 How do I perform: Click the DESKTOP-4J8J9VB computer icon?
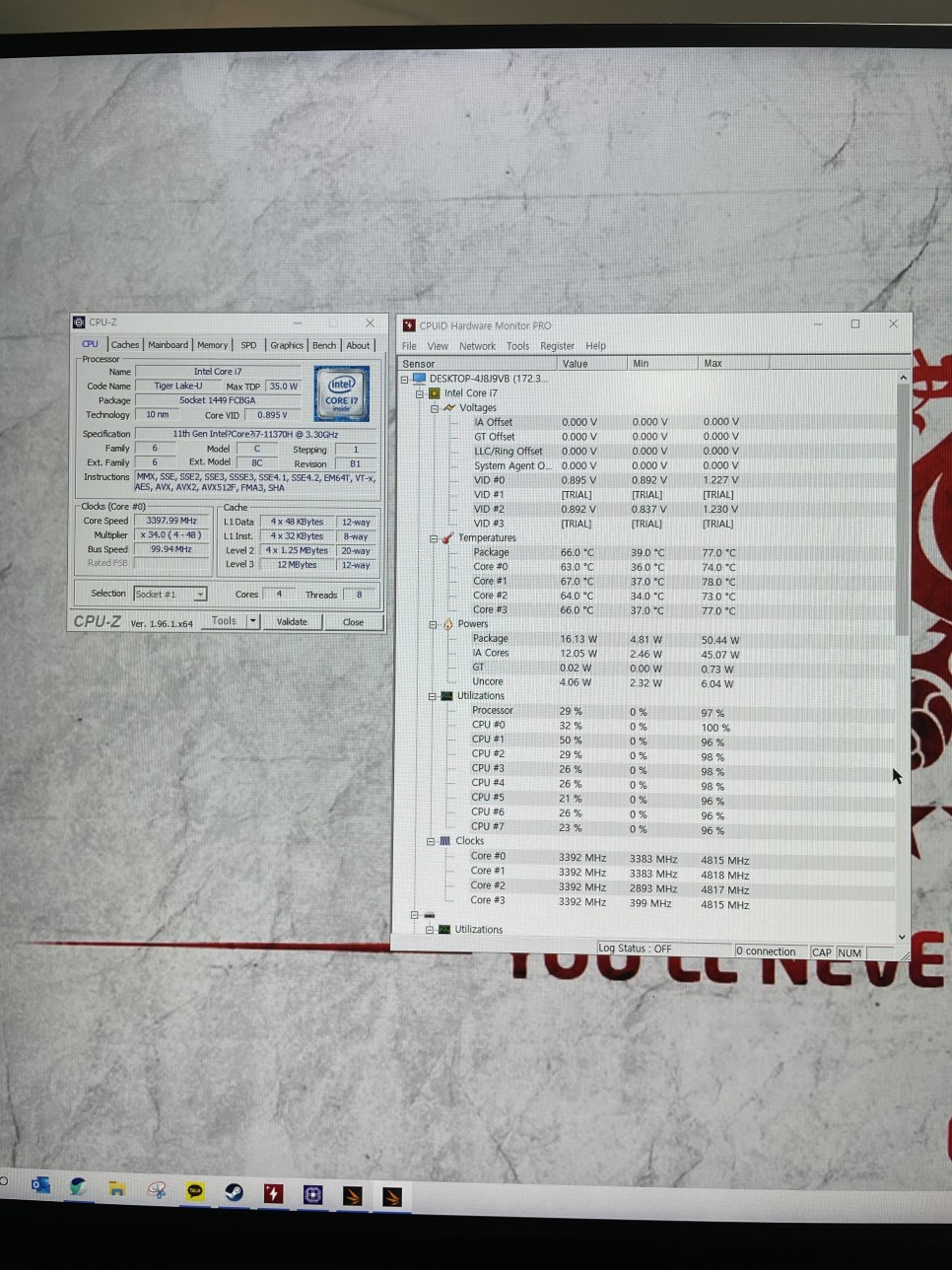tap(419, 378)
